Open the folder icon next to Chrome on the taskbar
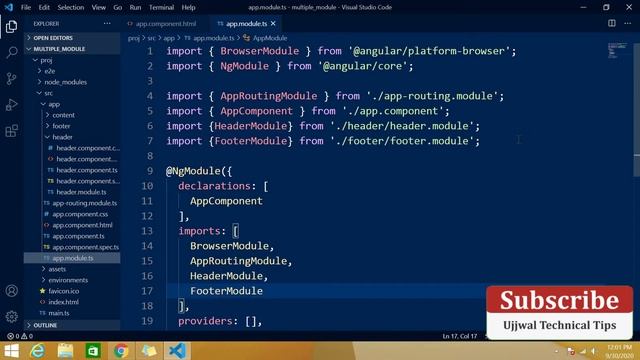This screenshot has height=360, width=640. point(149,351)
